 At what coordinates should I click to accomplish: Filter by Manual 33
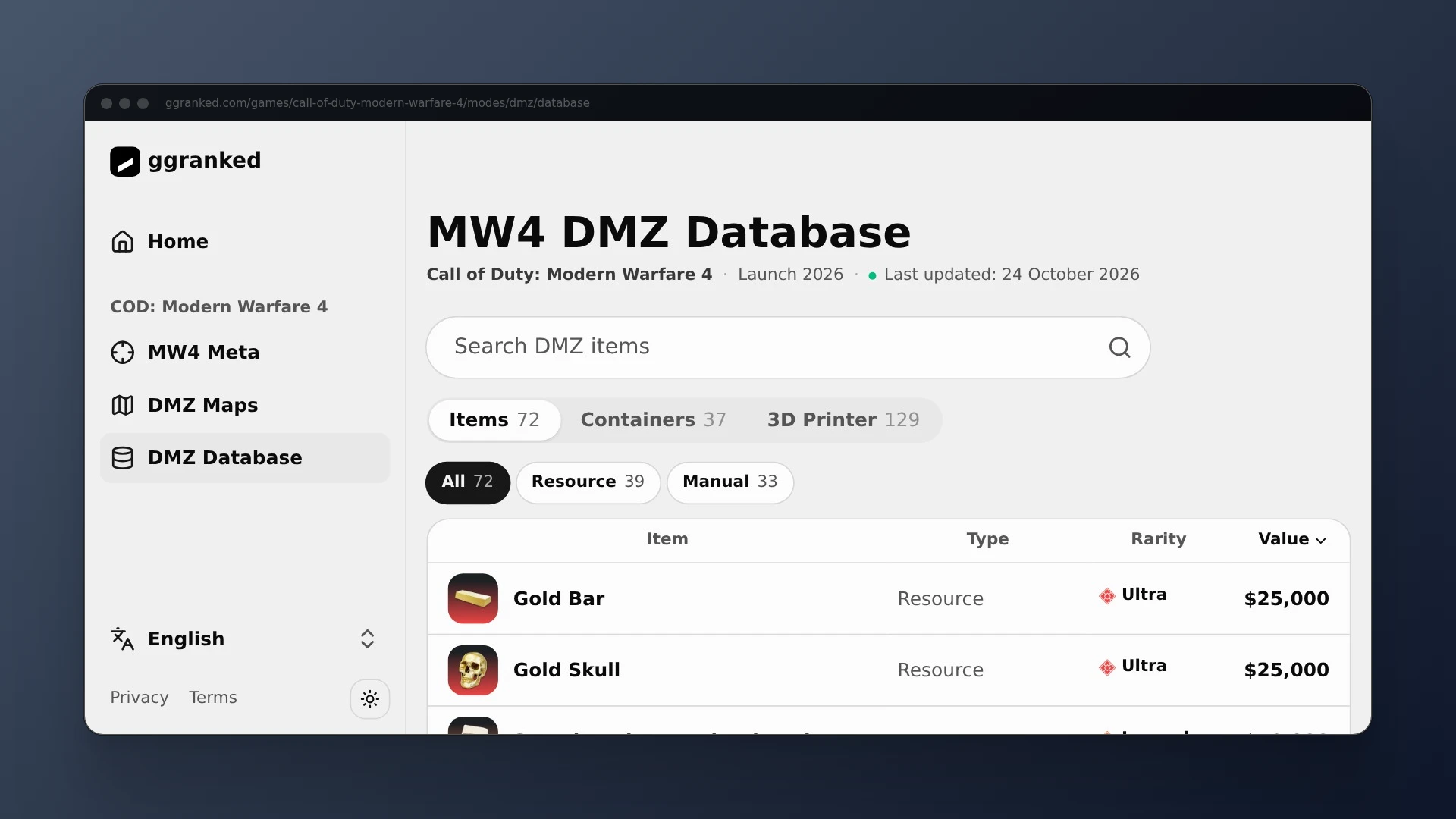(730, 482)
